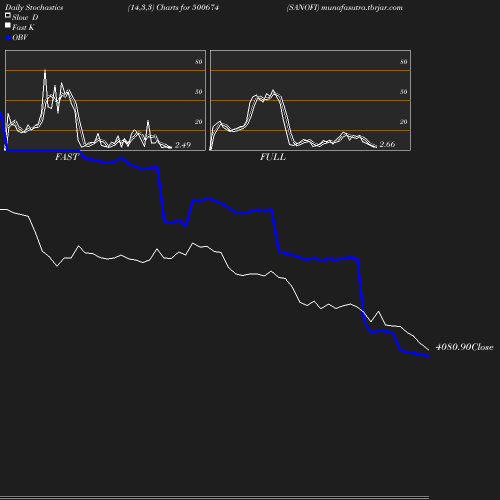Click the plateau peak in FULL stochastic chart
Viewport: 500px width, 500px height.
click(273, 91)
